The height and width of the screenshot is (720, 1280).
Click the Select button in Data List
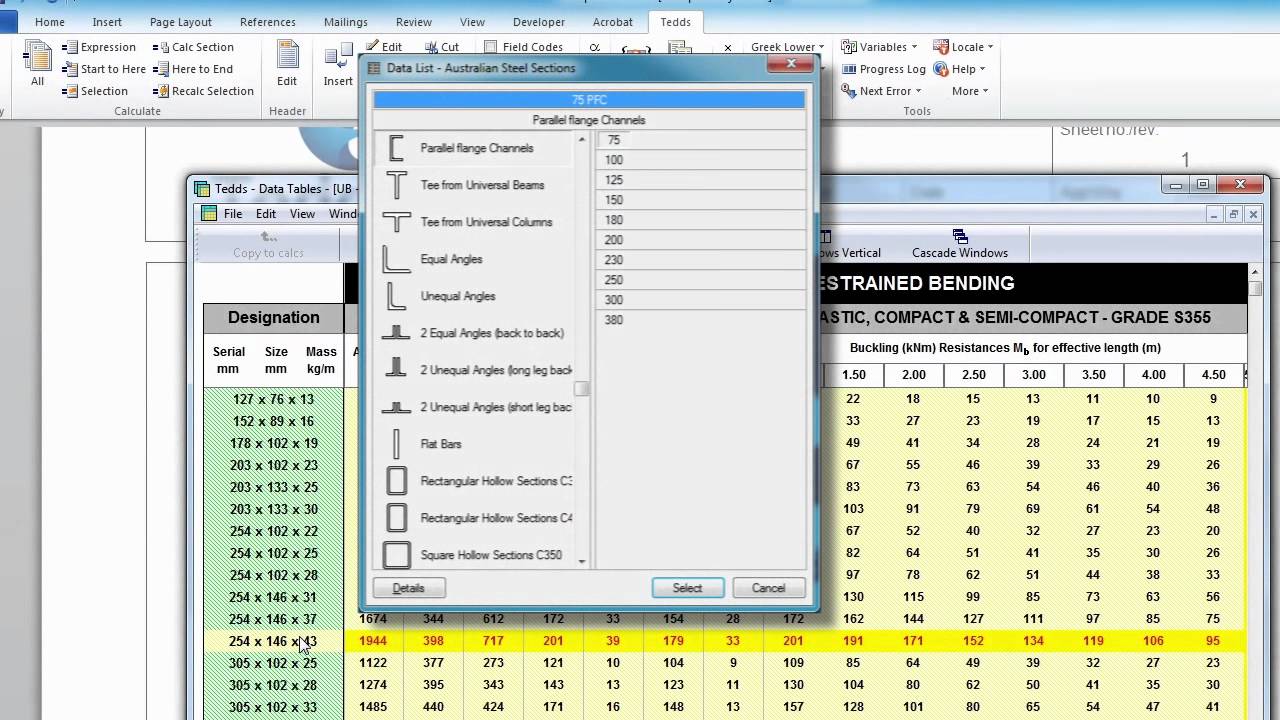(x=687, y=588)
